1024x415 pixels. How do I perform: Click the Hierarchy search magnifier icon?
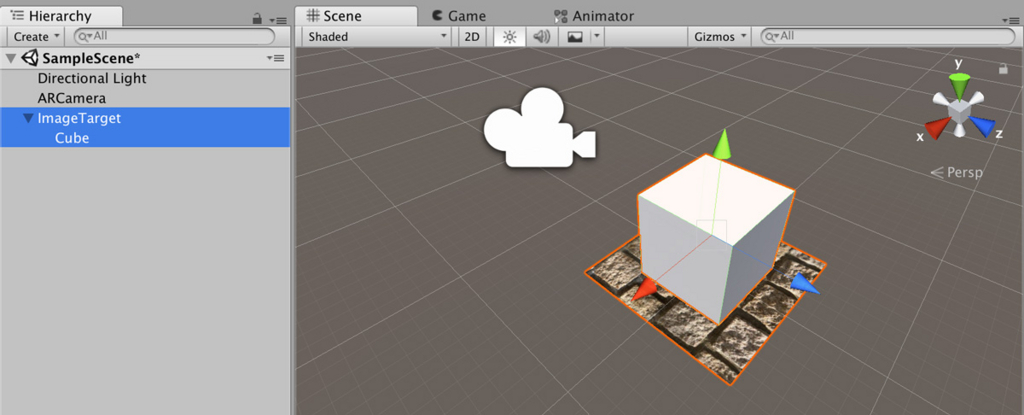tap(85, 37)
